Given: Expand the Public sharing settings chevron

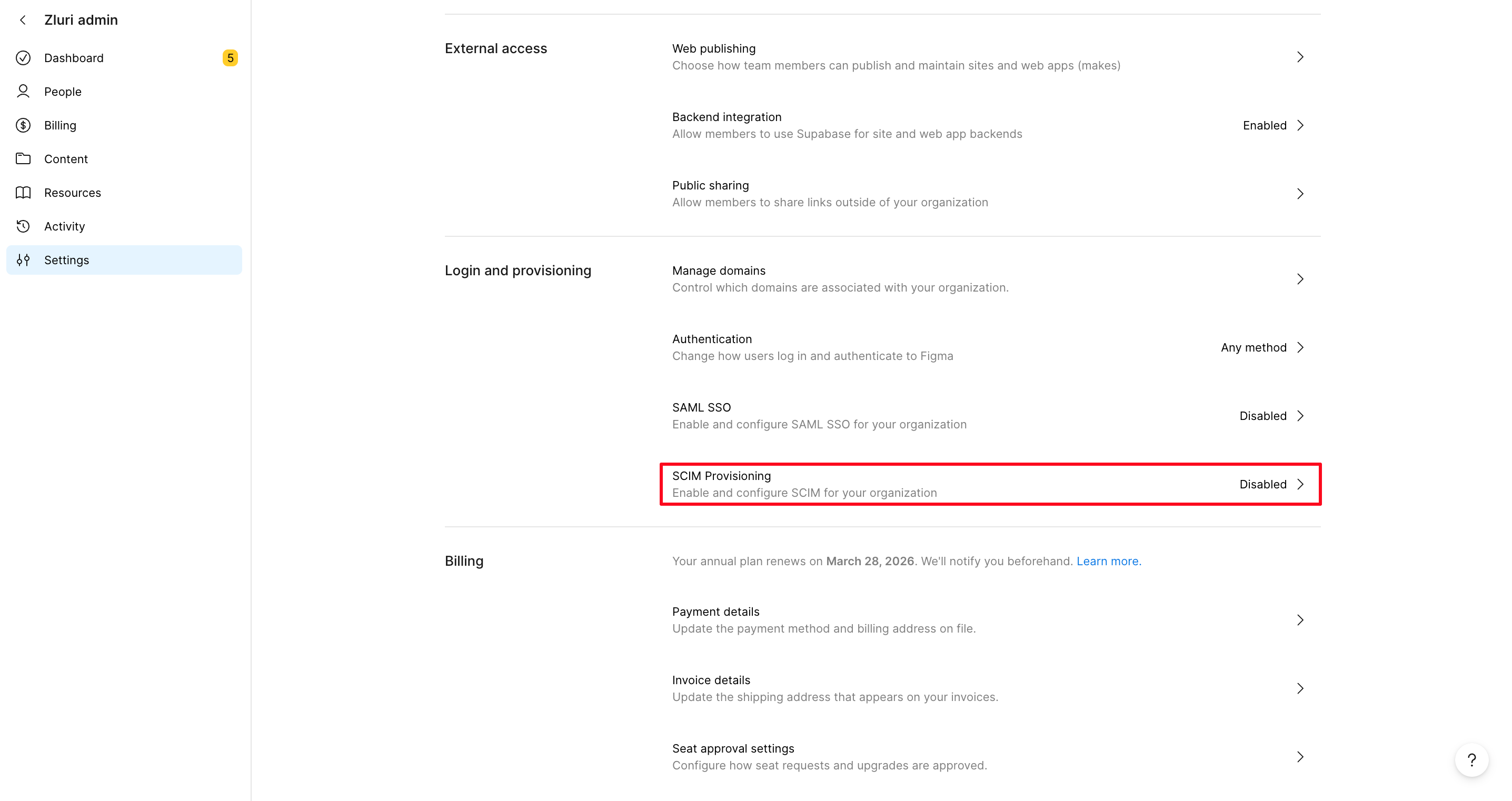Looking at the screenshot, I should (x=1301, y=194).
